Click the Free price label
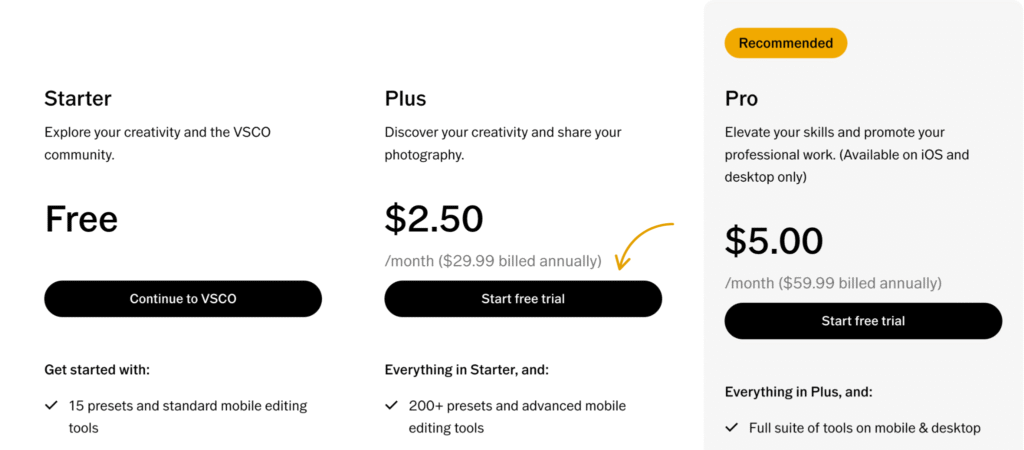 (x=81, y=220)
